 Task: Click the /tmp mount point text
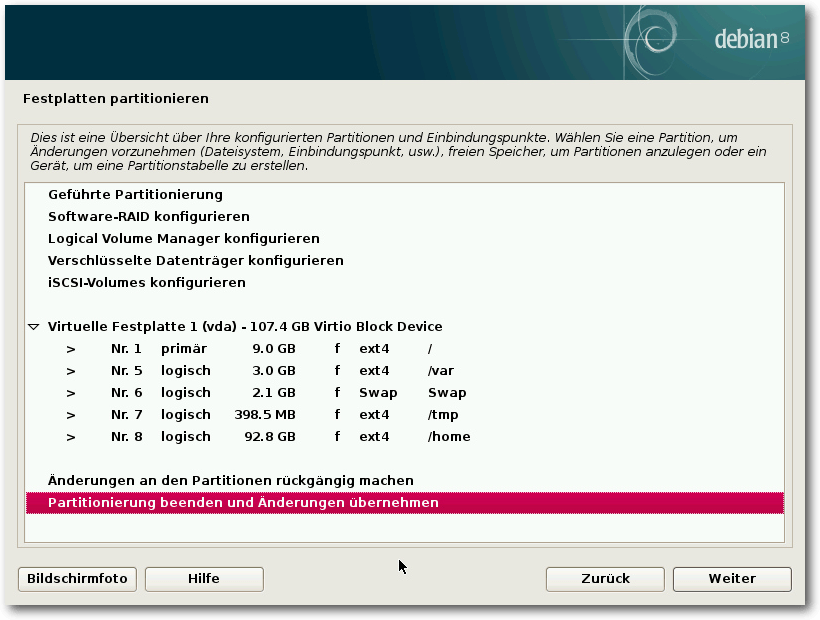[x=443, y=415]
